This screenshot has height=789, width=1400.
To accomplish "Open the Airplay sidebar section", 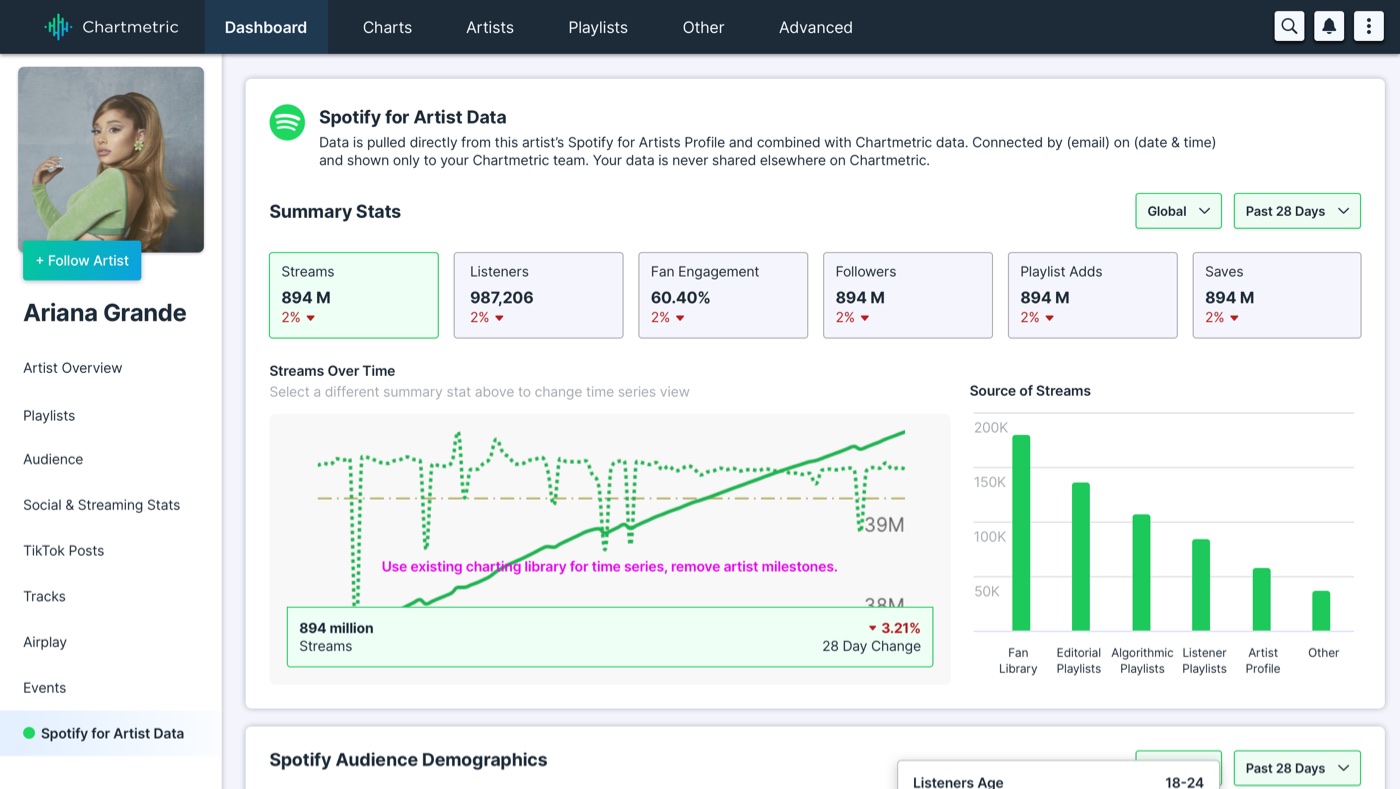I will [45, 642].
